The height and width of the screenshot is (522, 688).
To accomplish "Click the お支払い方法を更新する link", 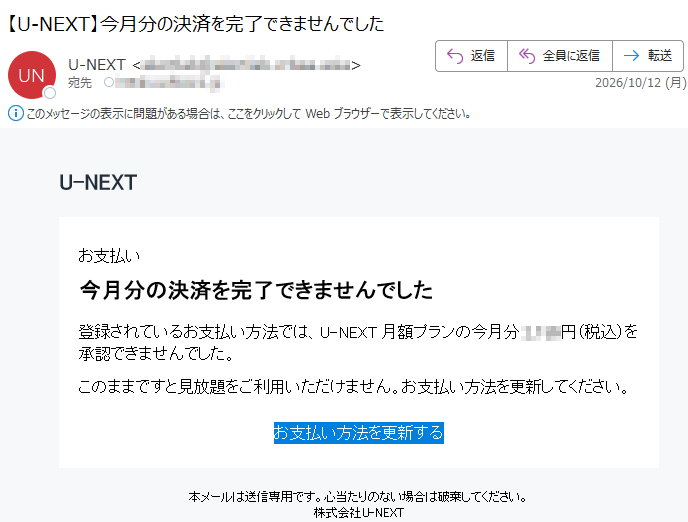I will click(x=358, y=433).
